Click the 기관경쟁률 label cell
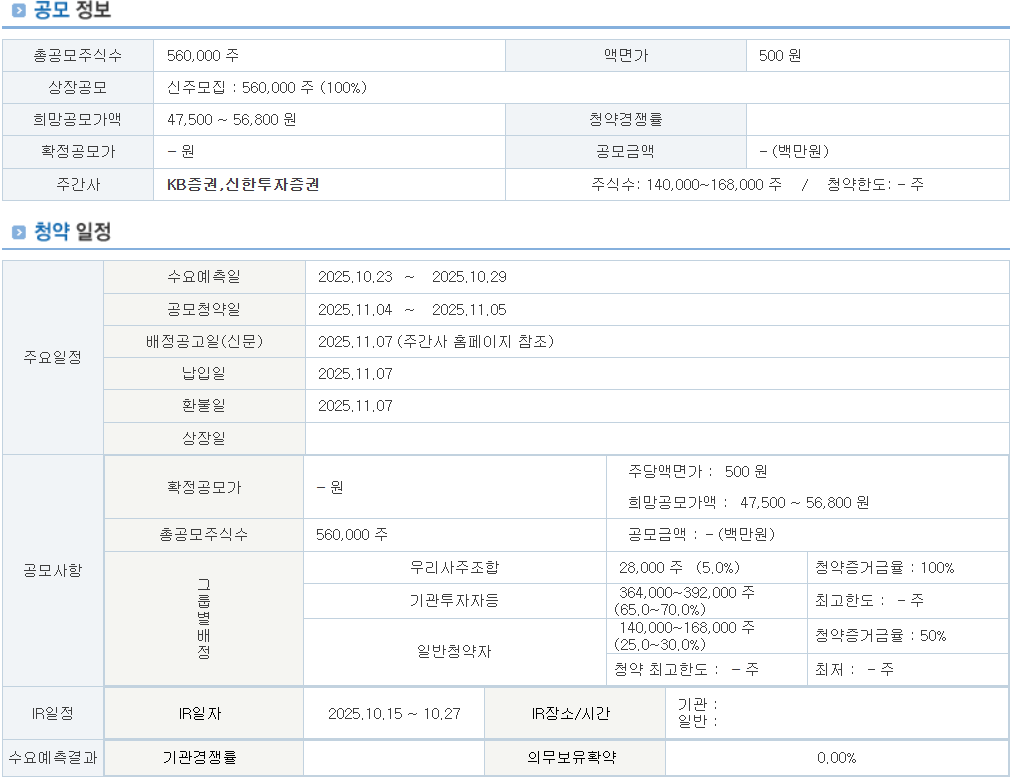 204,758
